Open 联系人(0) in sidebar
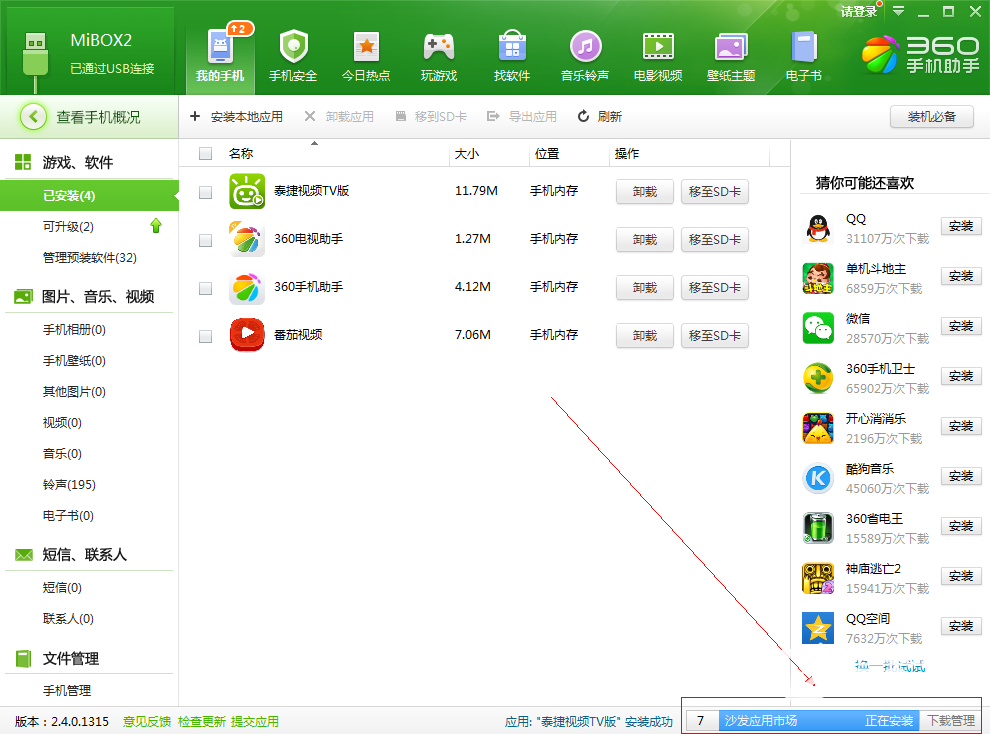Viewport: 990px width, 734px height. point(68,619)
